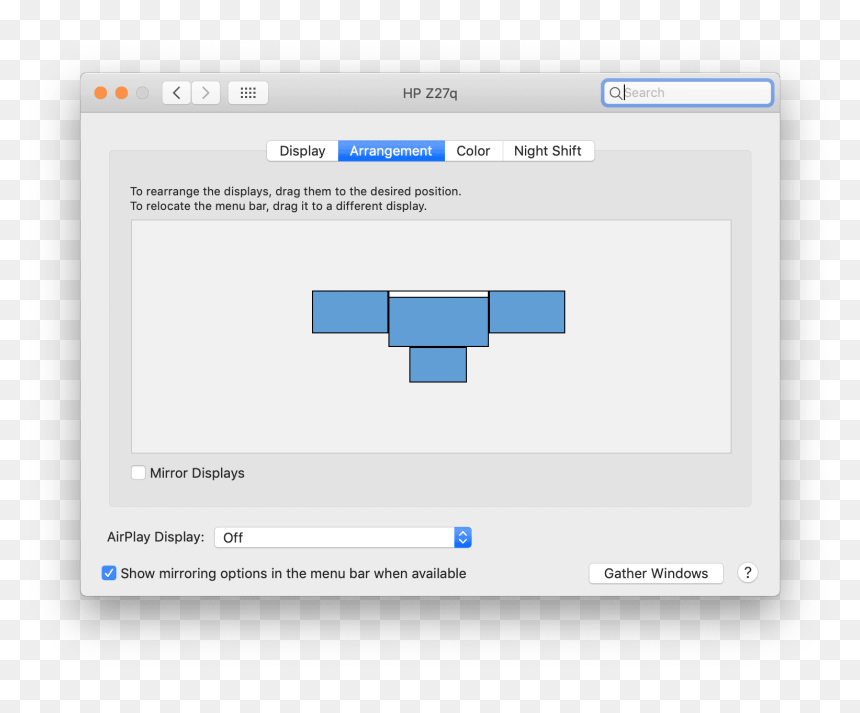Click the disabled gray zoom button
This screenshot has width=860, height=713.
point(142,93)
